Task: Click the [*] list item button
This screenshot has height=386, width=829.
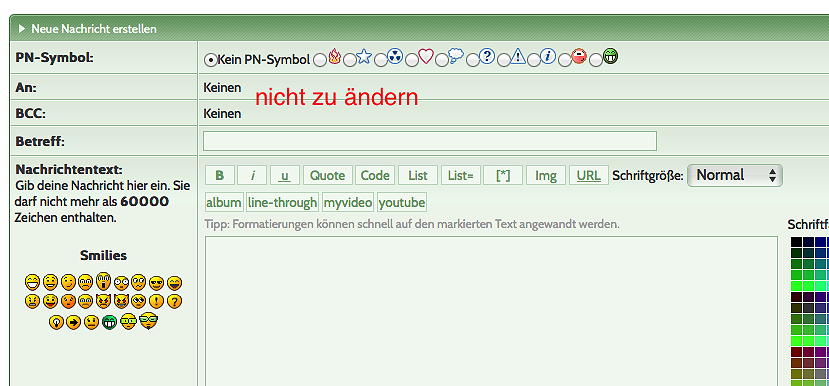Action: 503,175
